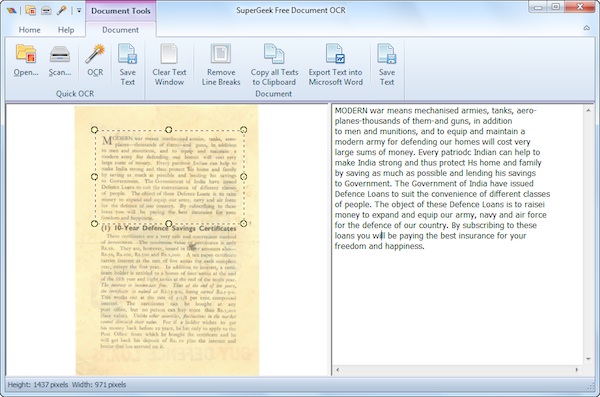Image resolution: width=600 pixels, height=397 pixels.
Task: Click the application logo in the title bar
Action: (x=11, y=10)
